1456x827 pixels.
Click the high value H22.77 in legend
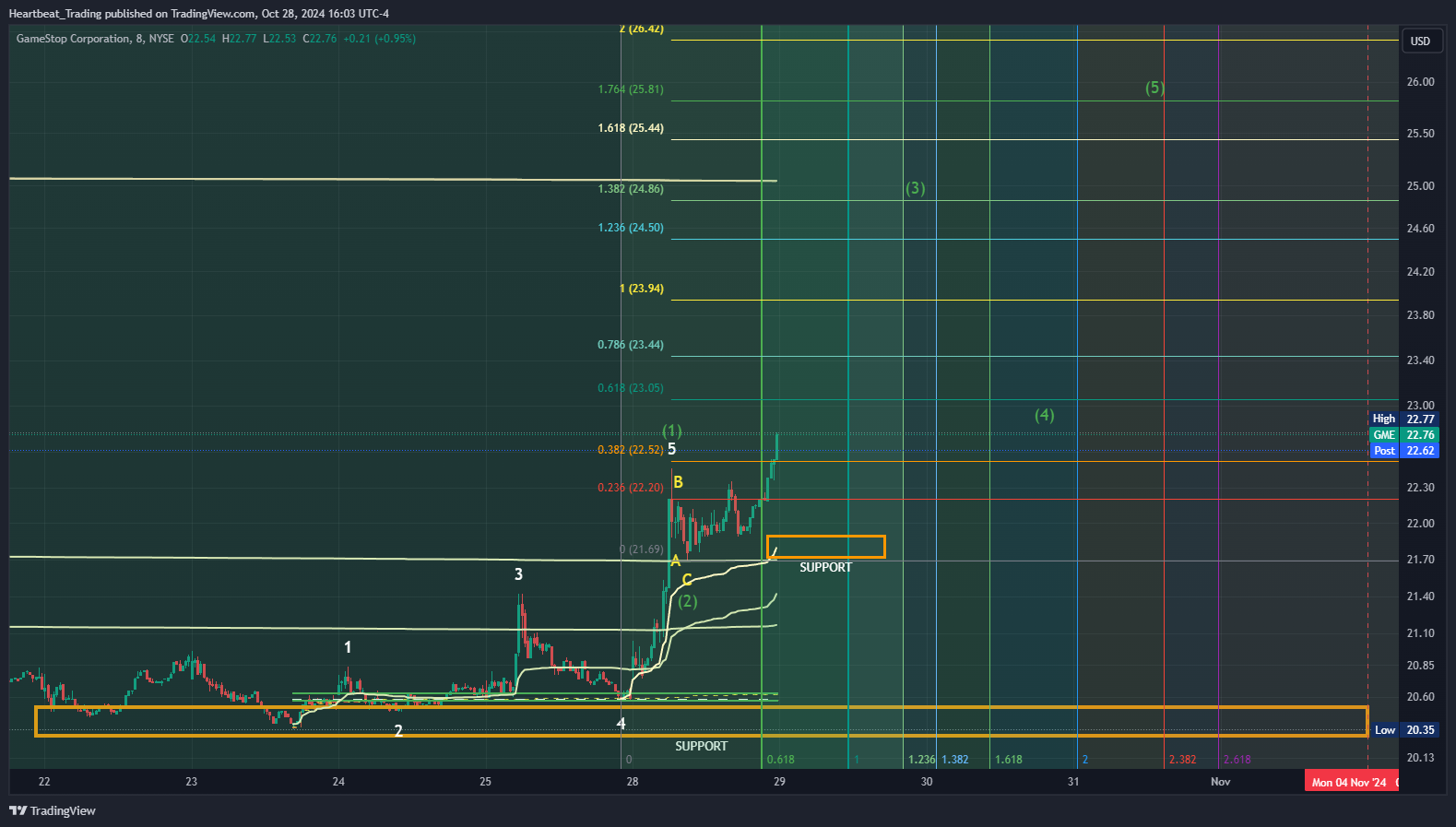[x=240, y=39]
